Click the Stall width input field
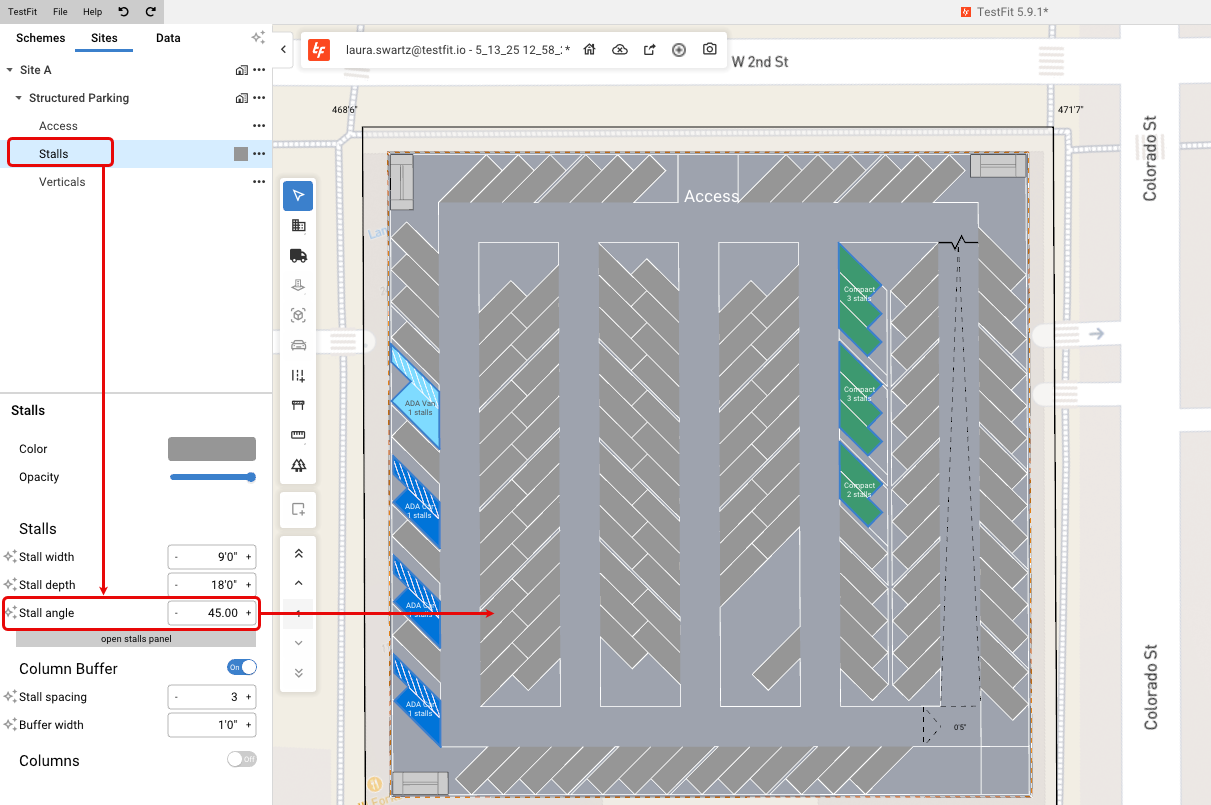Viewport: 1211px width, 805px height. (211, 557)
